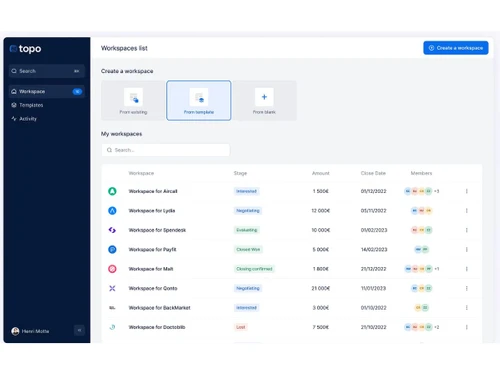The width and height of the screenshot is (500, 375).
Task: Choose the From existing card
Action: click(x=133, y=100)
